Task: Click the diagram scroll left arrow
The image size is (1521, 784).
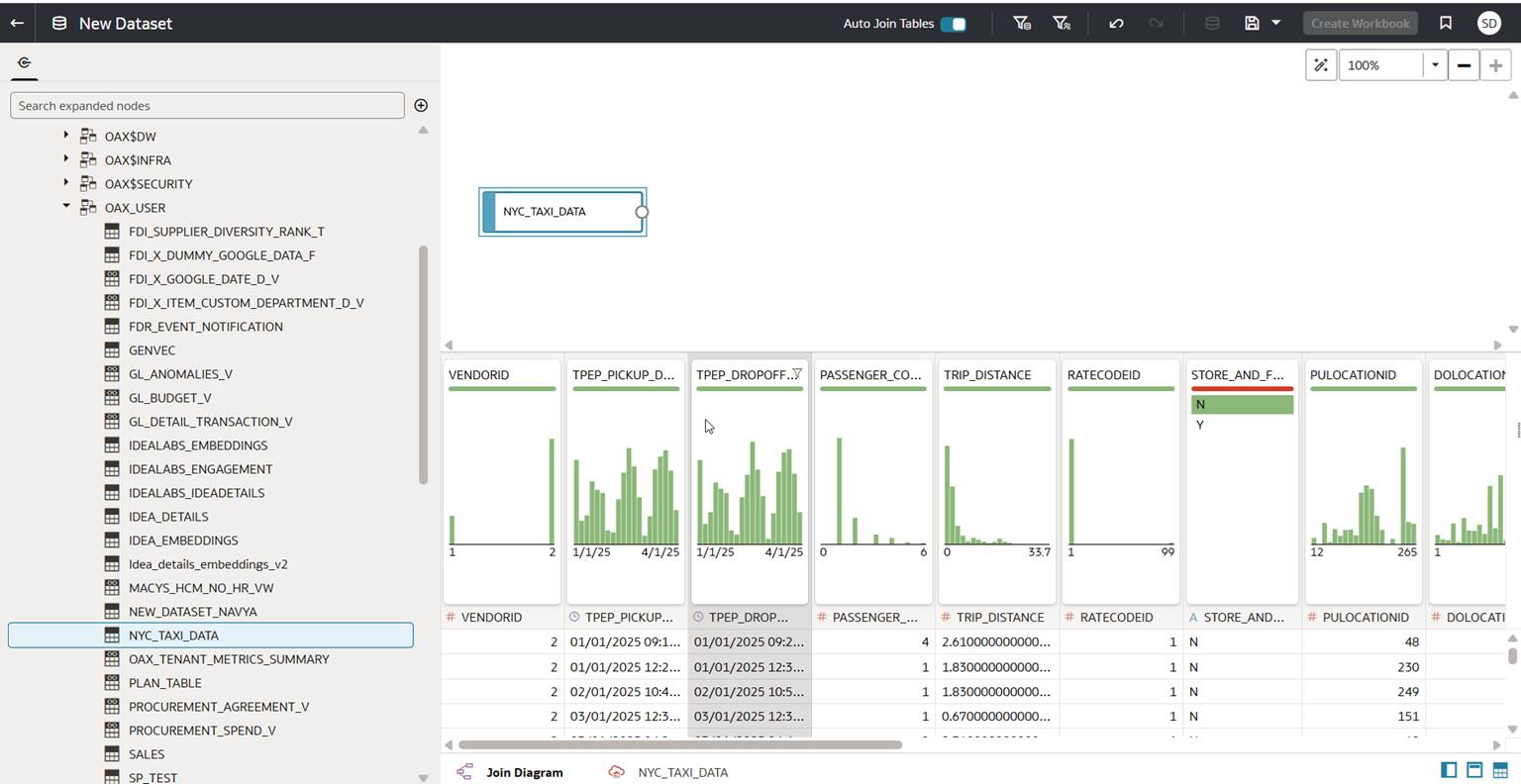Action: [449, 344]
